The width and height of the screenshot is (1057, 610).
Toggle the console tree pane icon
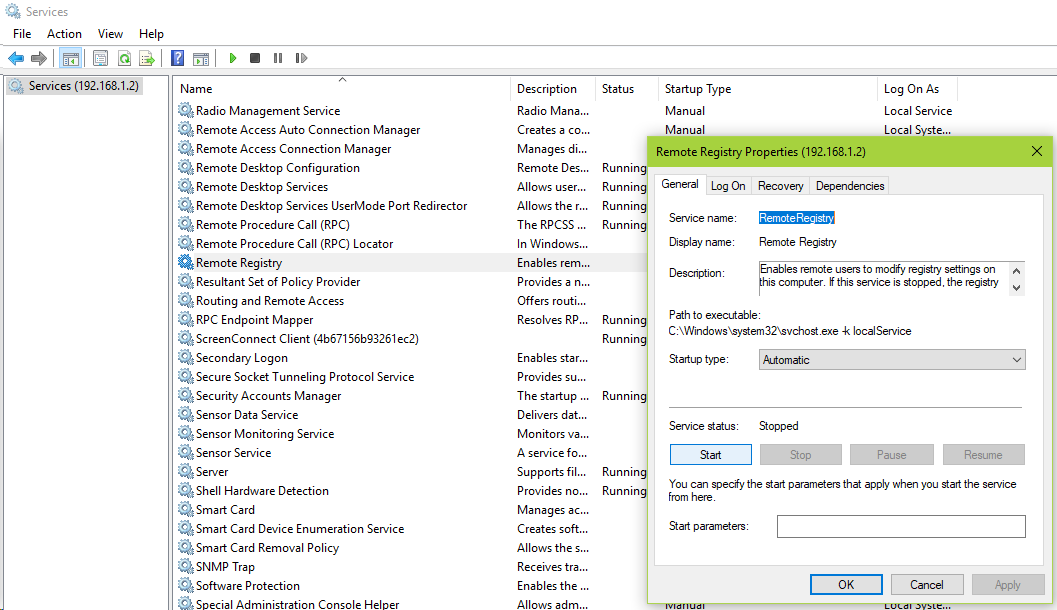pos(69,57)
